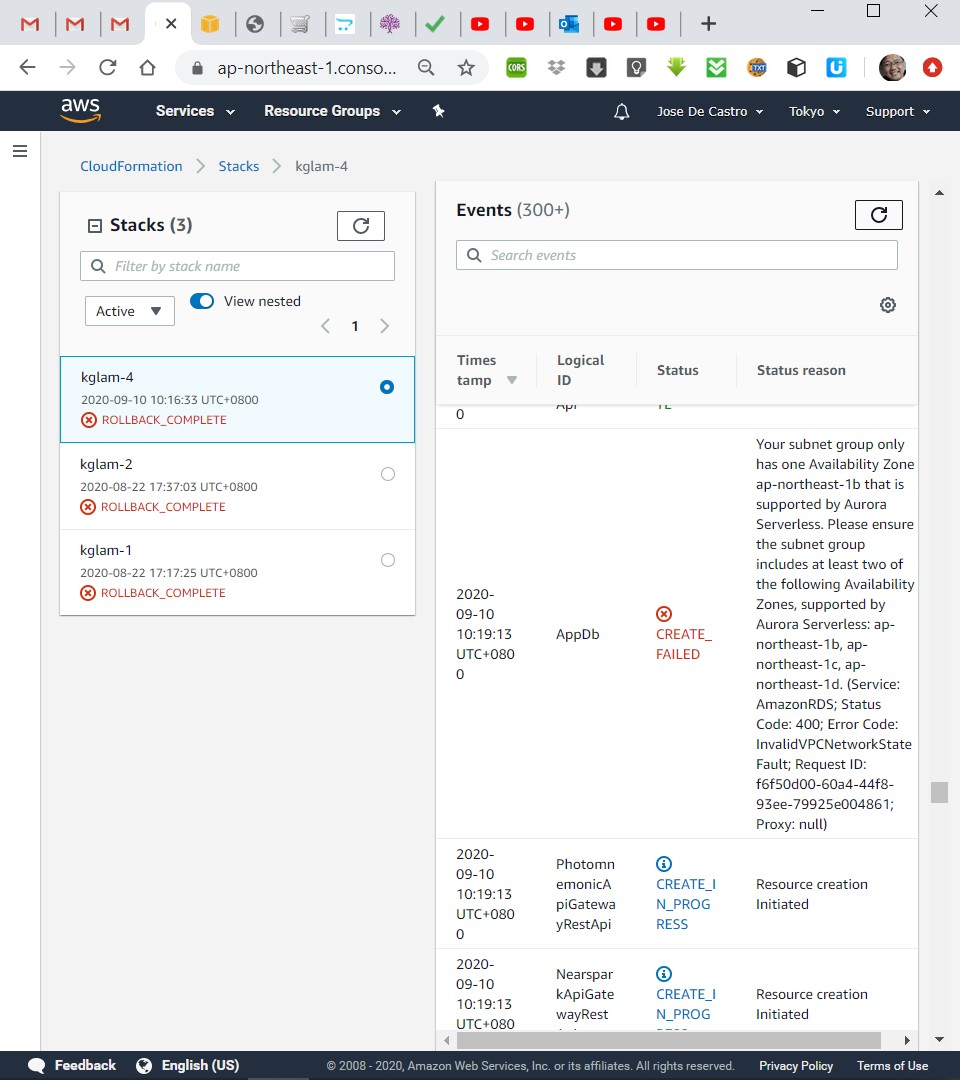Open AWS notifications bell
The image size is (960, 1080).
(x=621, y=111)
